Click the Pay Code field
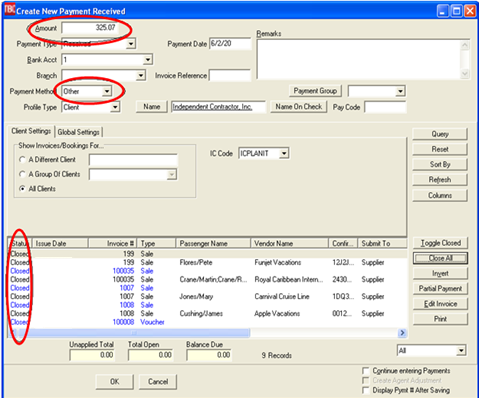Viewport: 479px width, 398px height. coord(385,108)
